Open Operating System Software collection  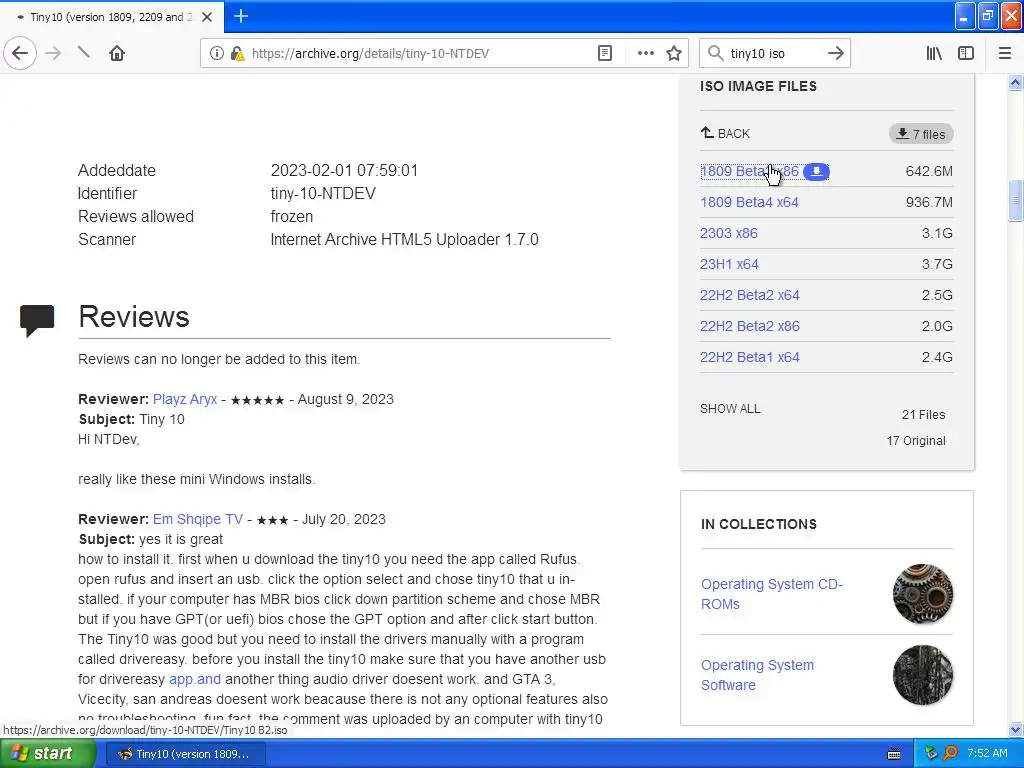click(x=758, y=675)
